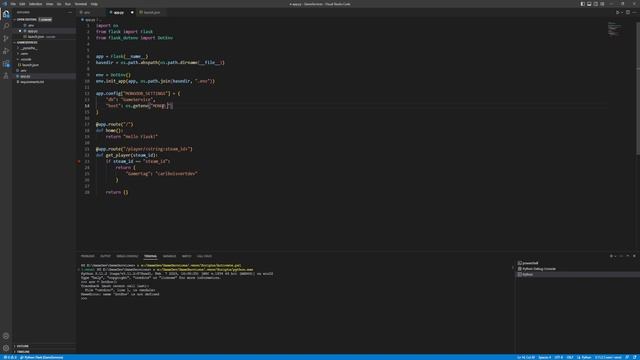The width and height of the screenshot is (640, 360).
Task: Toggle Secondary Side Bar layout icon
Action: [x=596, y=4]
